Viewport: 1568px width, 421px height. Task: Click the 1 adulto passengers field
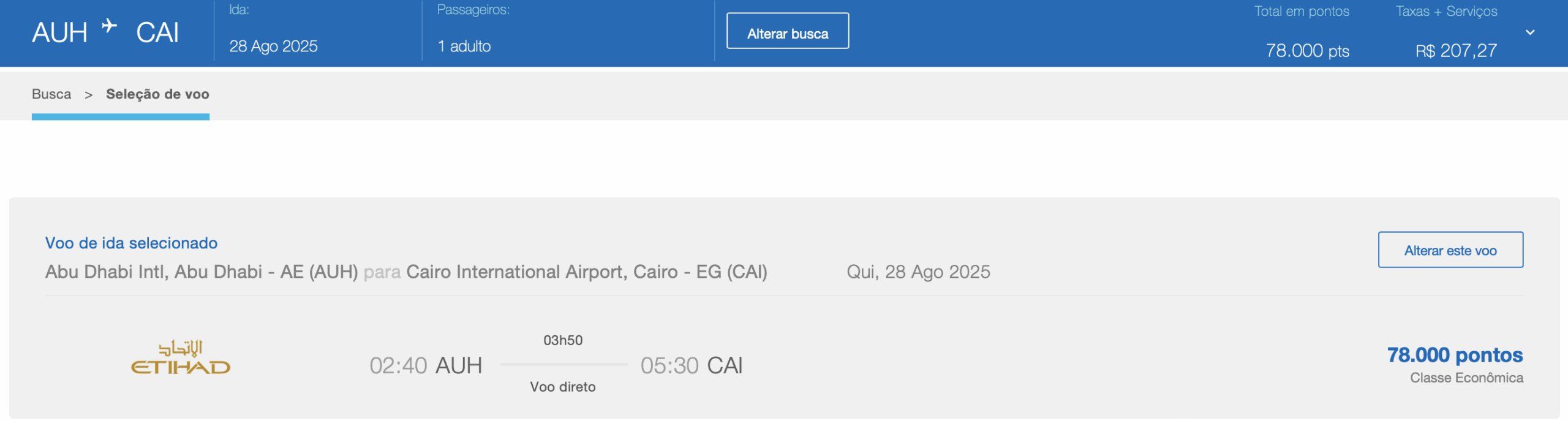point(464,47)
